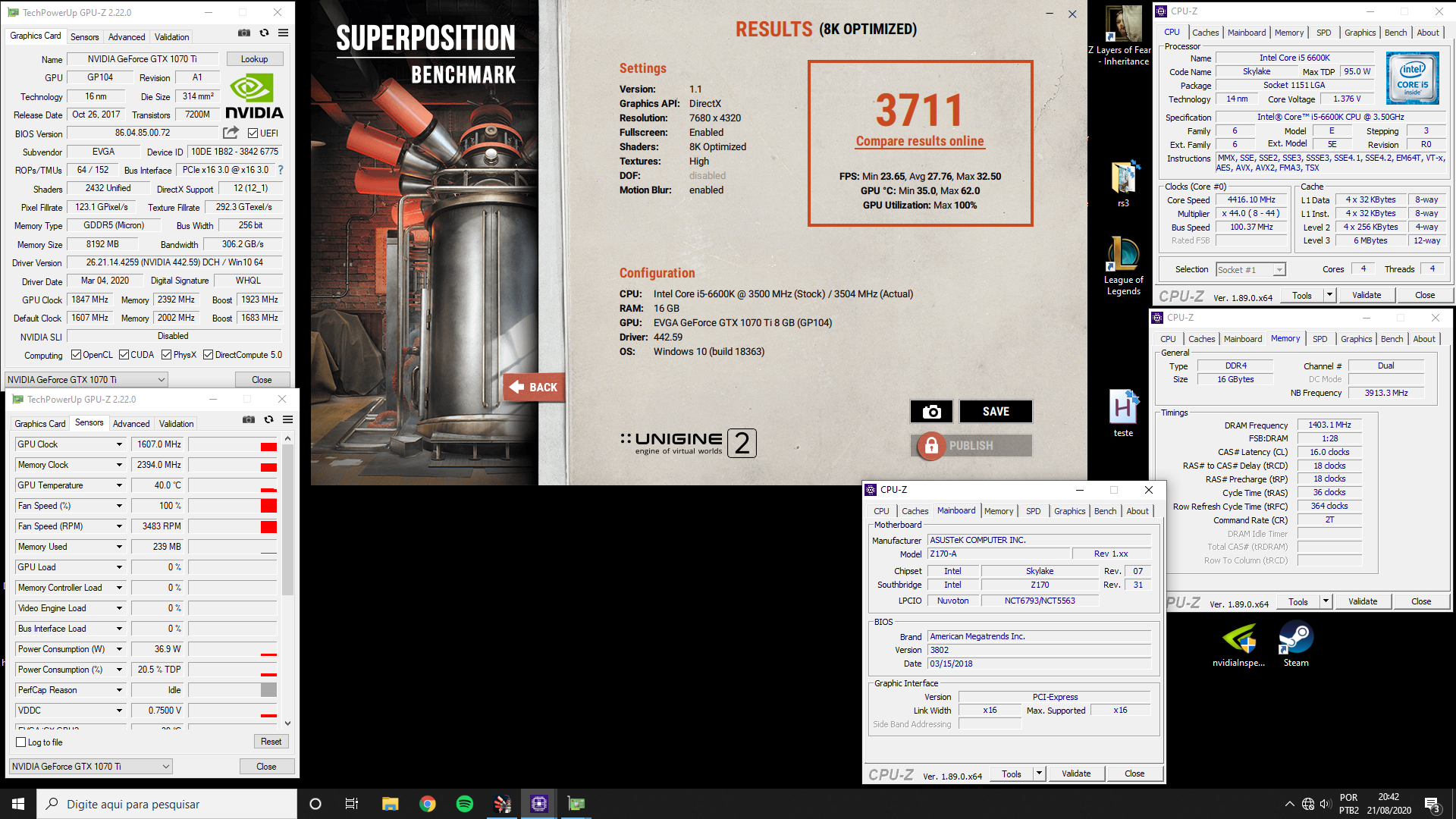
Task: Open Layers of Fear Inheritance desktop shortcut
Action: point(1123,35)
